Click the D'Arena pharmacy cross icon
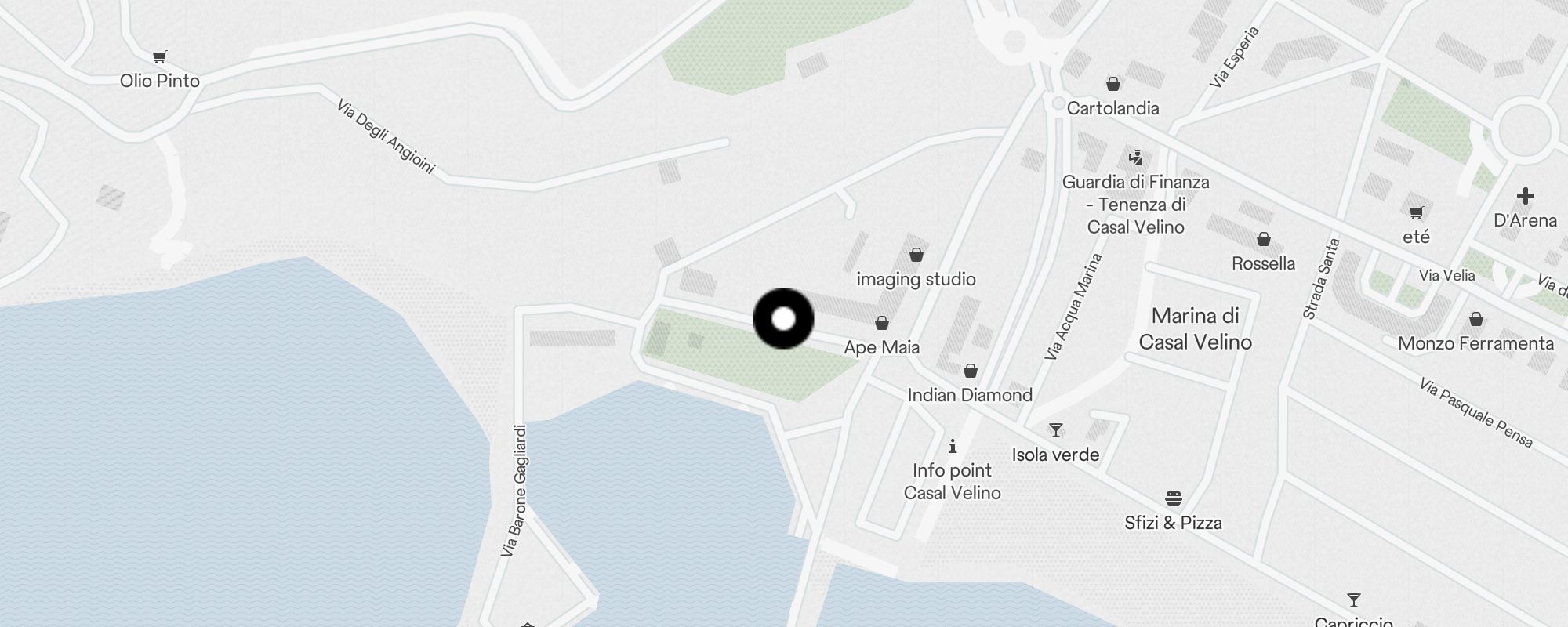 pos(1525,195)
